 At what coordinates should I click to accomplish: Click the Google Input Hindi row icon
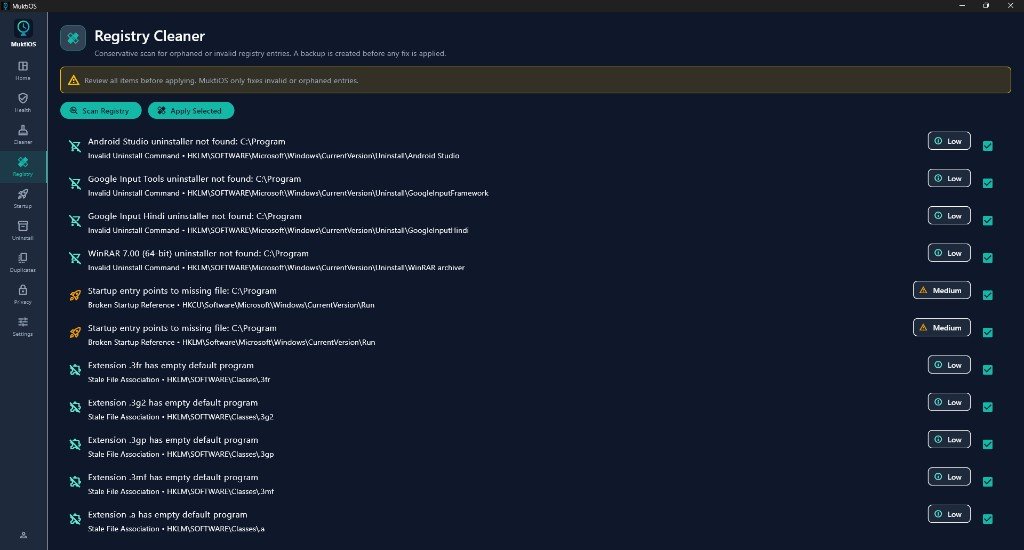75,221
